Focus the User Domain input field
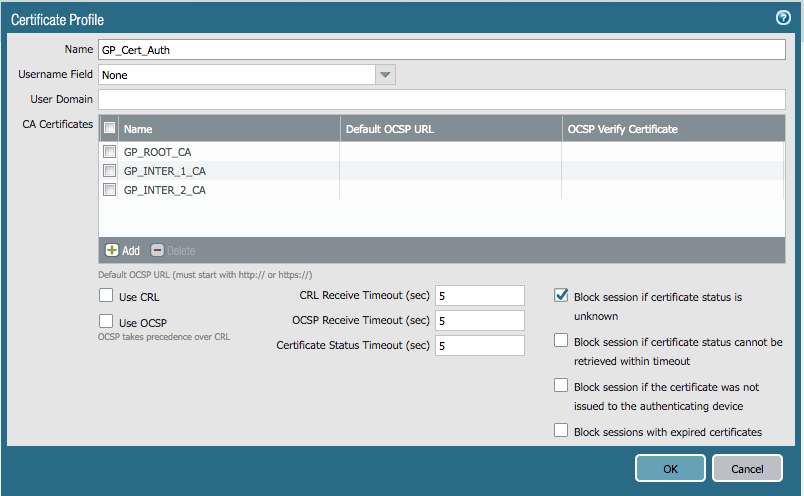 coord(441,99)
